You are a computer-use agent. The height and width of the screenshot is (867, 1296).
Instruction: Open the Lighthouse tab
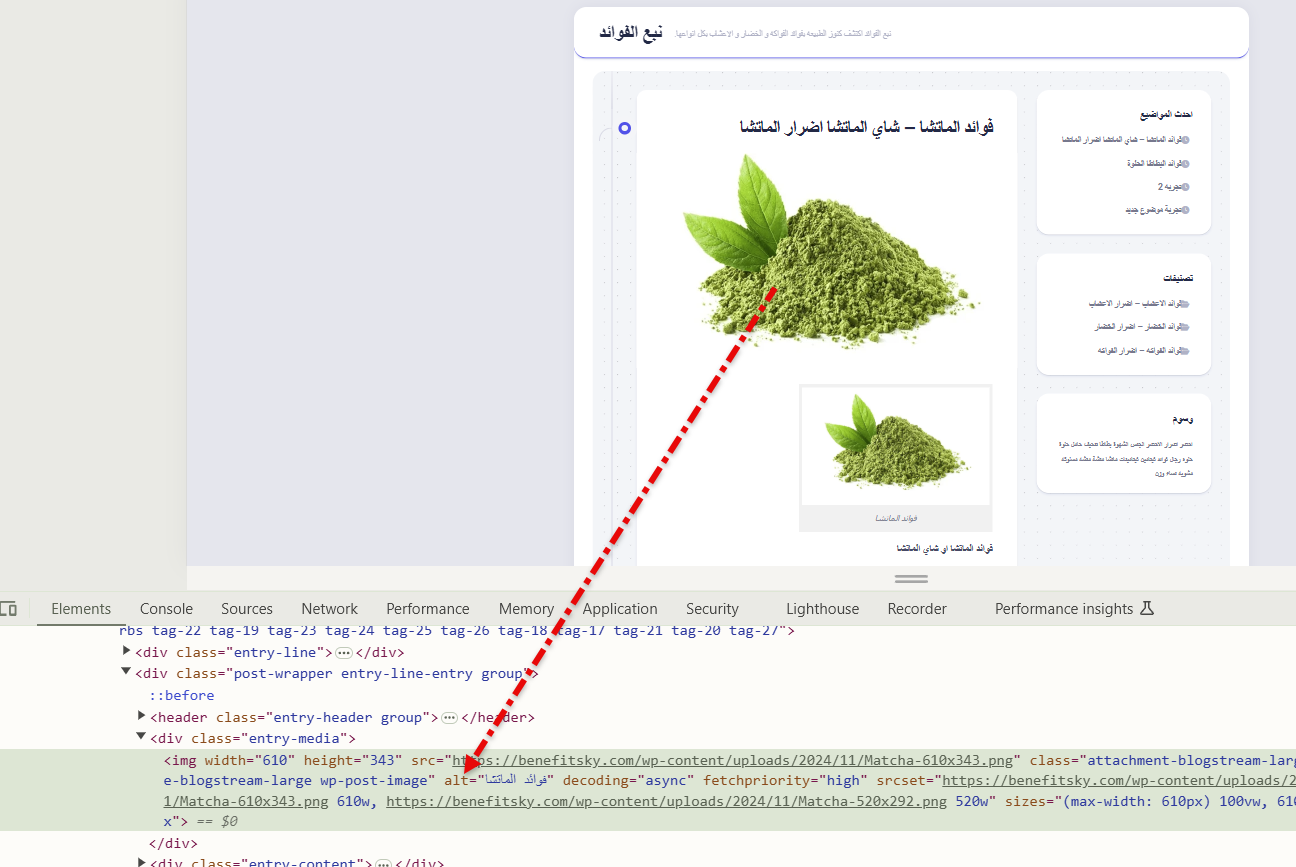click(822, 609)
